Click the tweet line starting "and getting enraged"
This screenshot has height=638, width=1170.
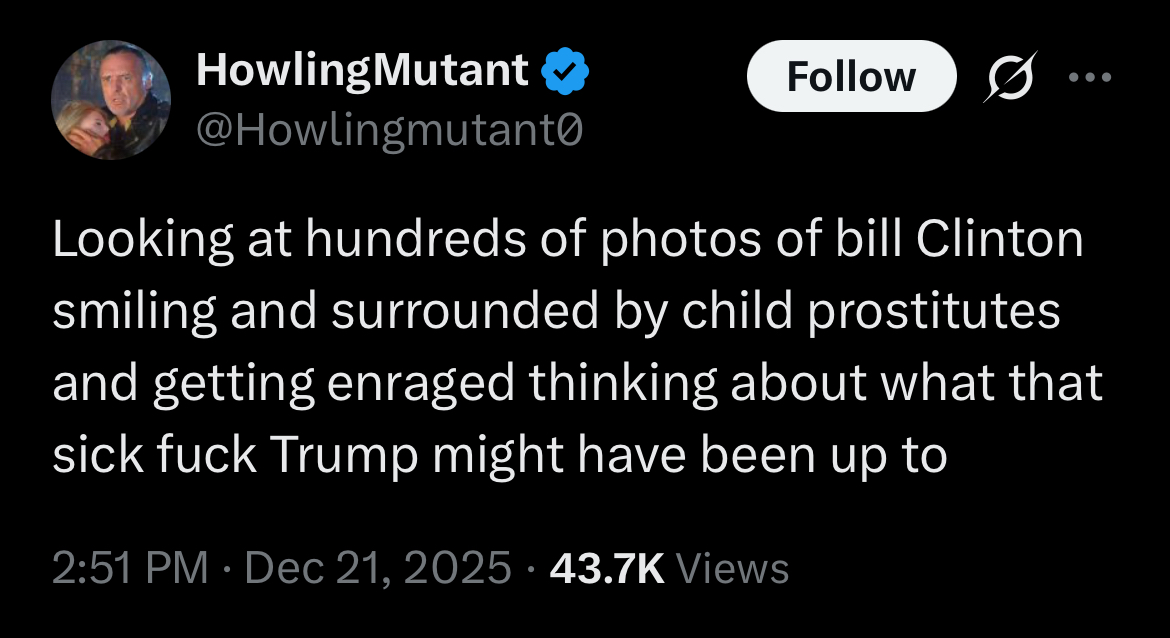click(577, 384)
